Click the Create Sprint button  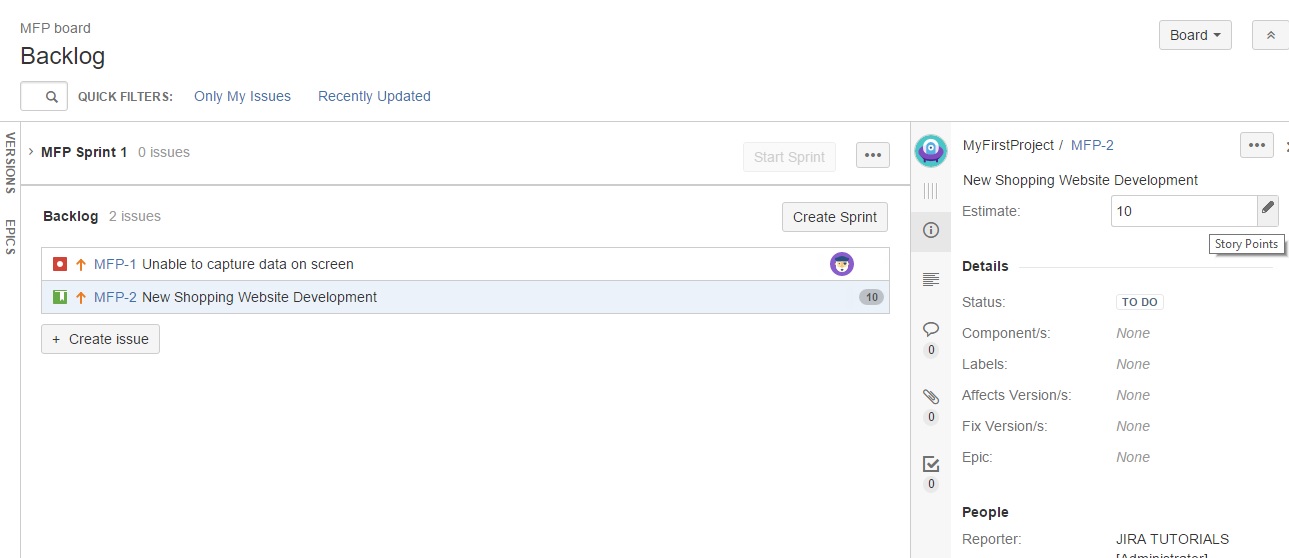(x=834, y=217)
